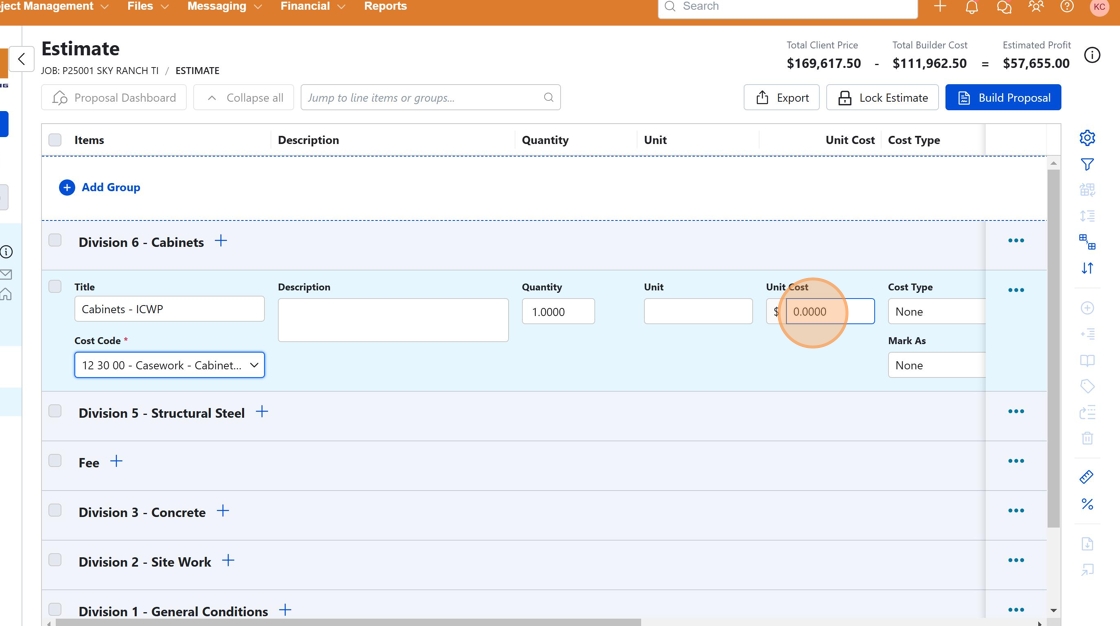Check the Fee group checkbox
The height and width of the screenshot is (626, 1120).
[x=55, y=461]
